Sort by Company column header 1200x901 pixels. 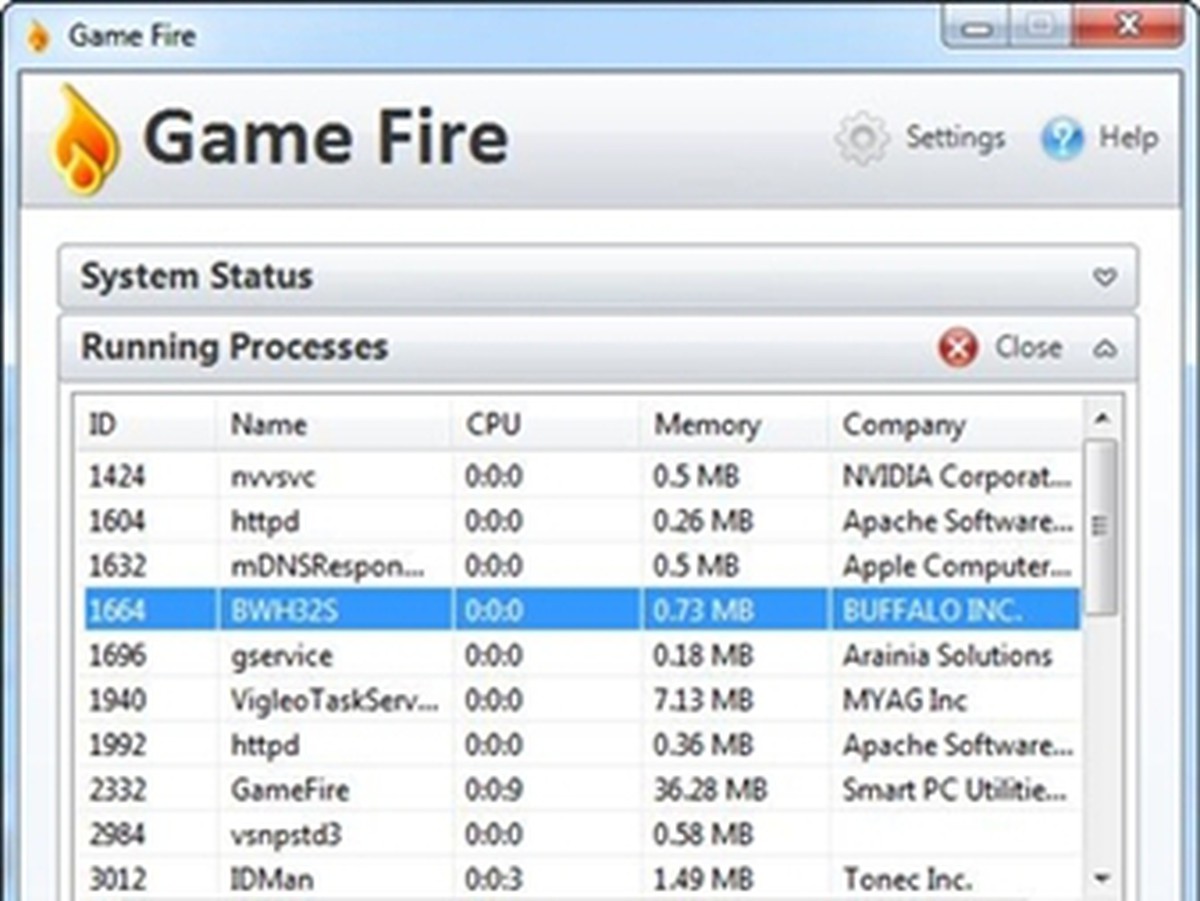pos(956,425)
